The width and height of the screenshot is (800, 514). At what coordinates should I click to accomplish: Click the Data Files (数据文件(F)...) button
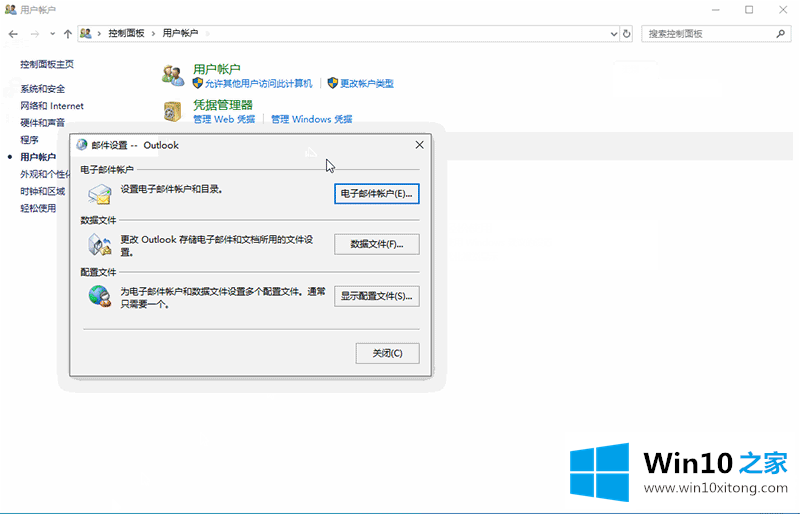tap(377, 244)
